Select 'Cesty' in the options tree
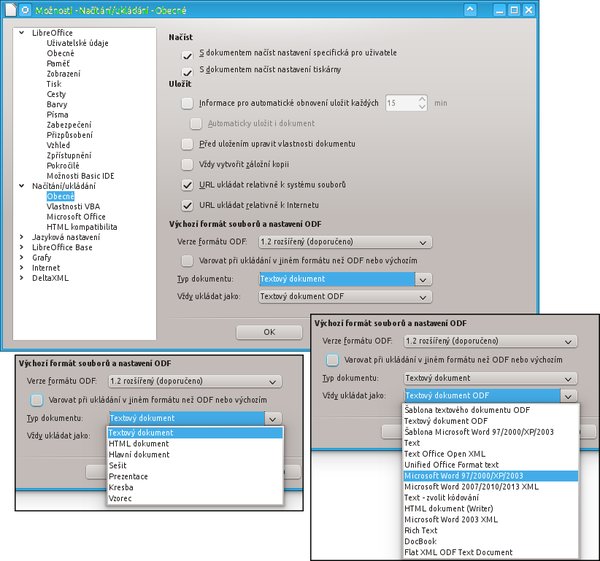The width and height of the screenshot is (600, 561). [x=56, y=94]
